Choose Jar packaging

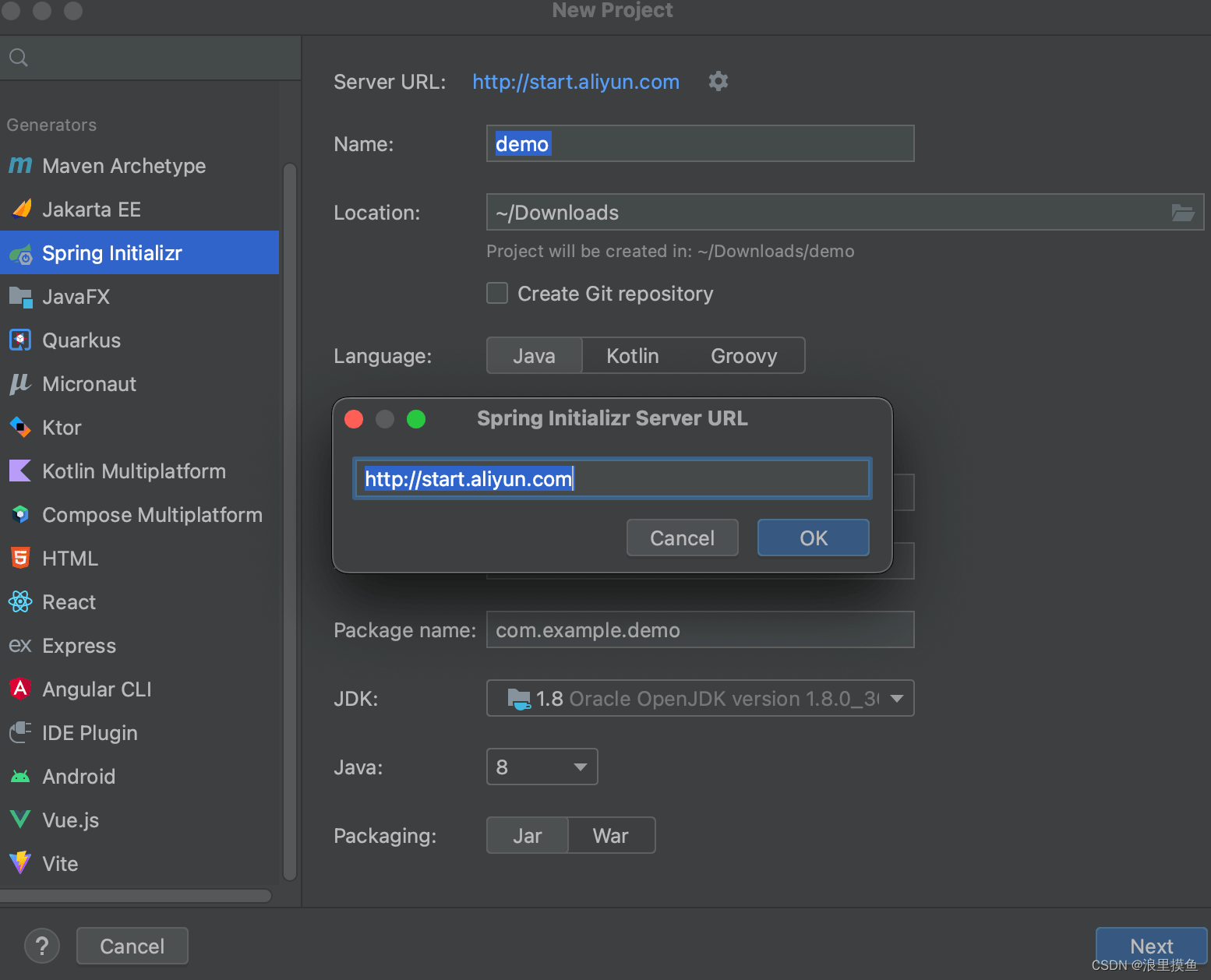click(x=528, y=835)
